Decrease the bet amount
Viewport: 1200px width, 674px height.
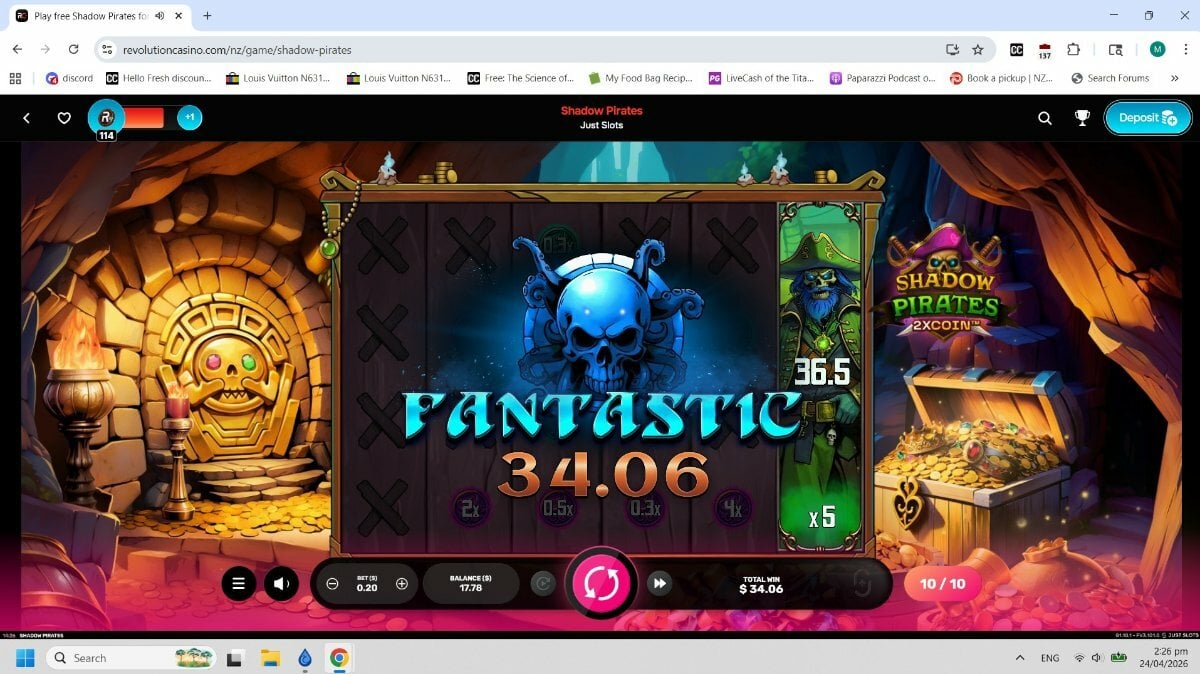(333, 584)
